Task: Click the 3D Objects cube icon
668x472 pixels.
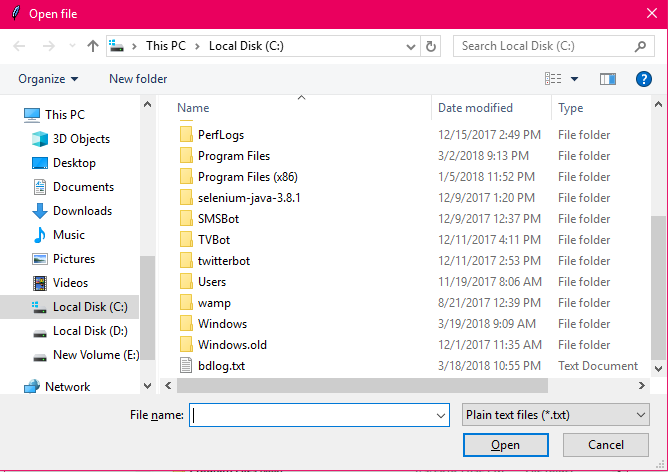Action: [x=40, y=139]
